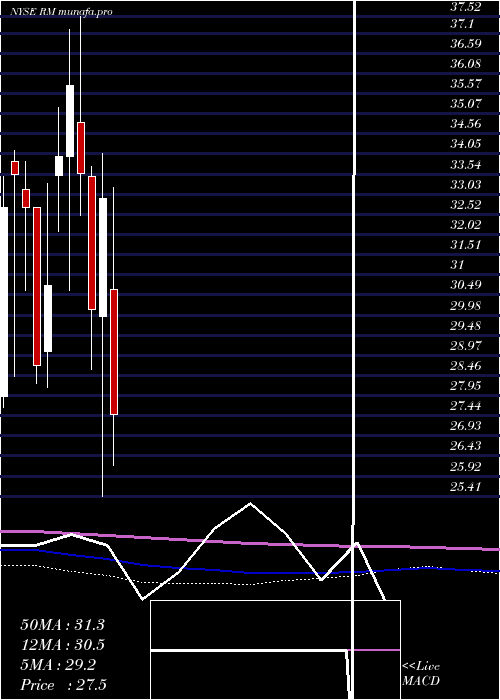This screenshot has width=500, height=700.
Task: Click the NYSE RM munafa.pro chart title
Action: [61, 12]
